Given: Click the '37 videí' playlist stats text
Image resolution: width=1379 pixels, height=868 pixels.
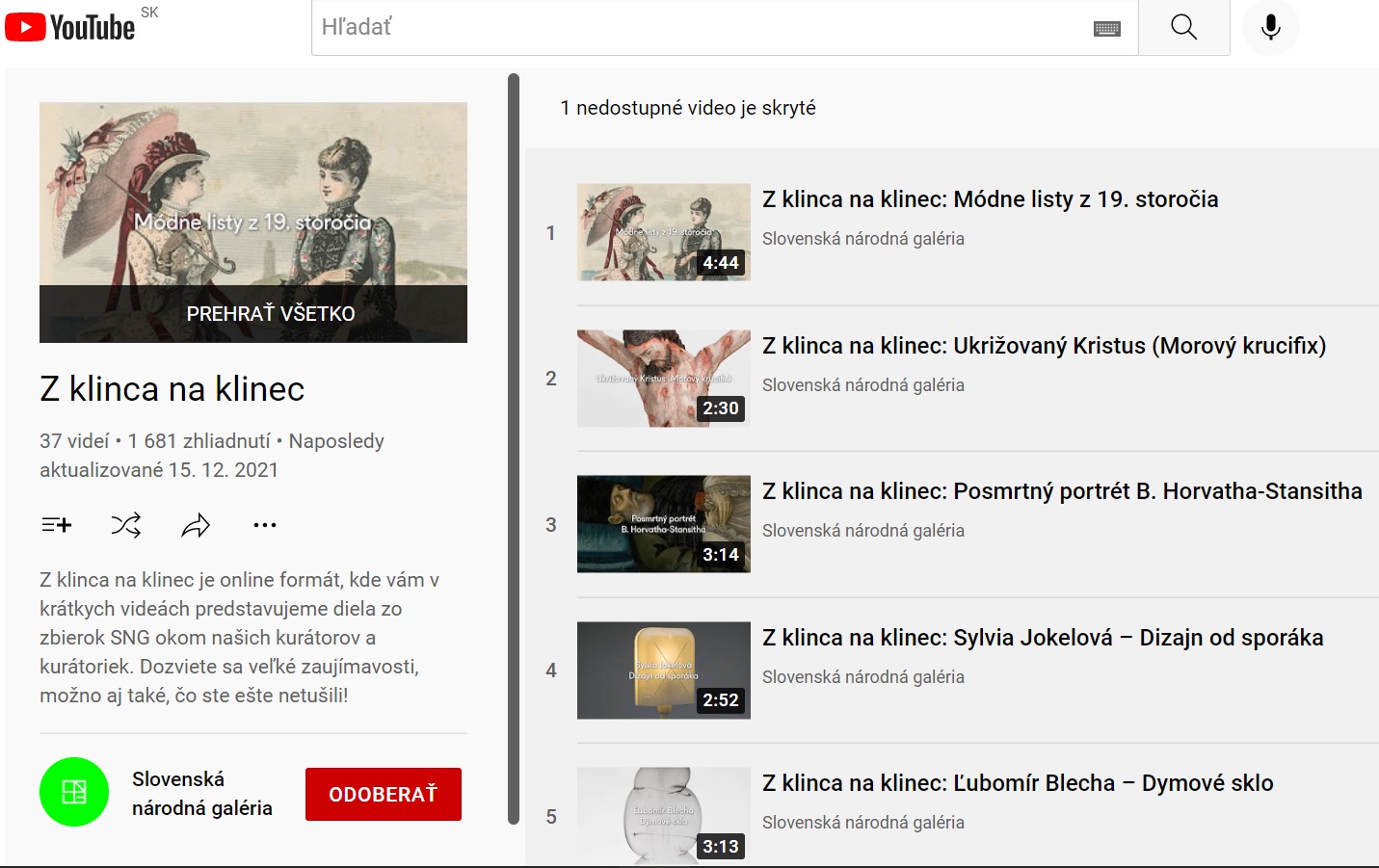Looking at the screenshot, I should 74,441.
